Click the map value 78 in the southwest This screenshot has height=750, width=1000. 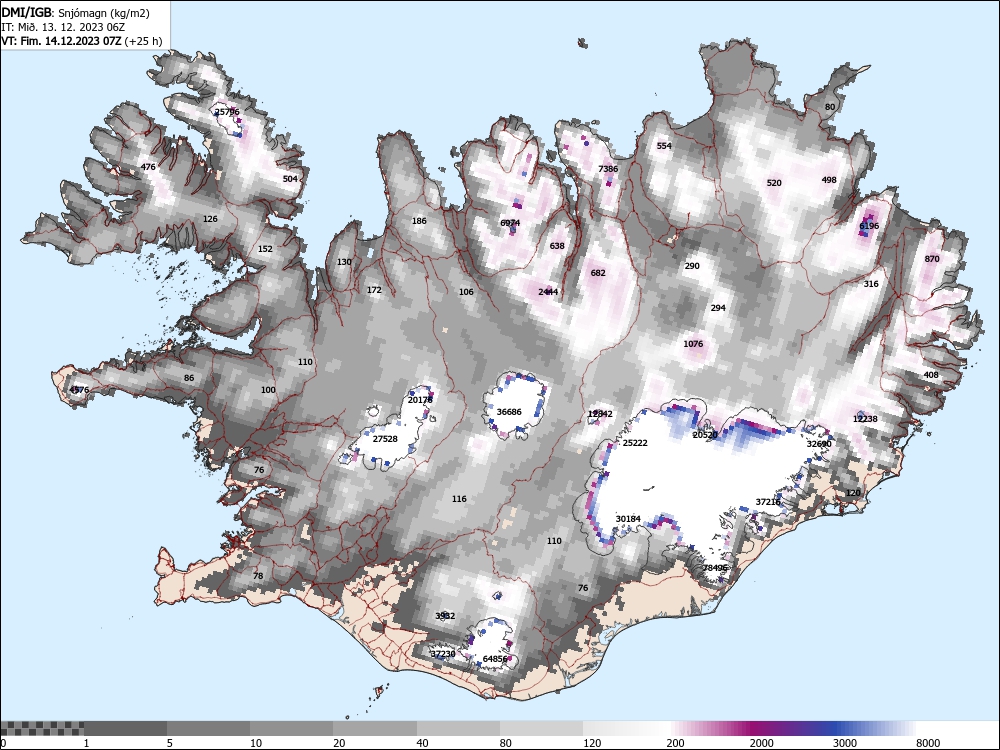[x=258, y=576]
